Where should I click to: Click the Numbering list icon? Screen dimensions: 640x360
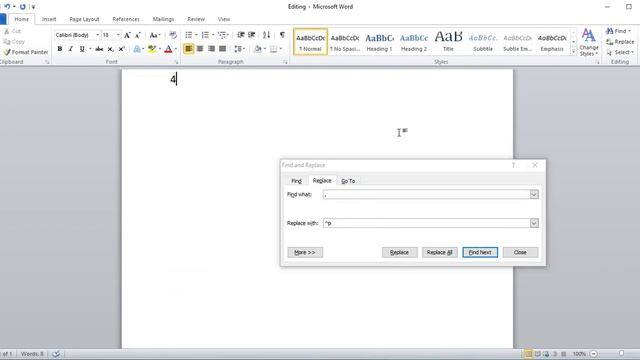point(205,35)
